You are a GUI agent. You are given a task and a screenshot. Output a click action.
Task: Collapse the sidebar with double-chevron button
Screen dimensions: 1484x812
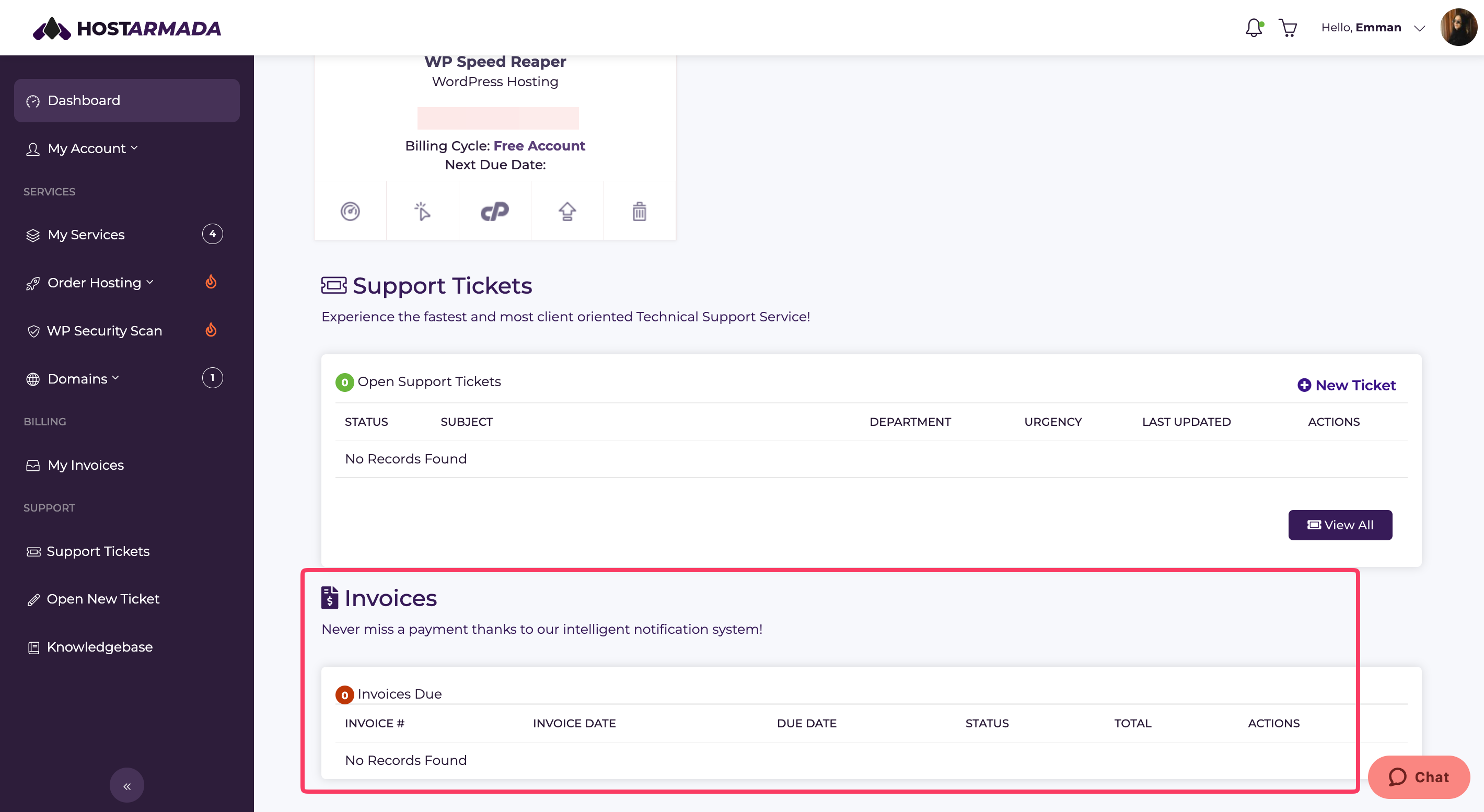pos(127,785)
